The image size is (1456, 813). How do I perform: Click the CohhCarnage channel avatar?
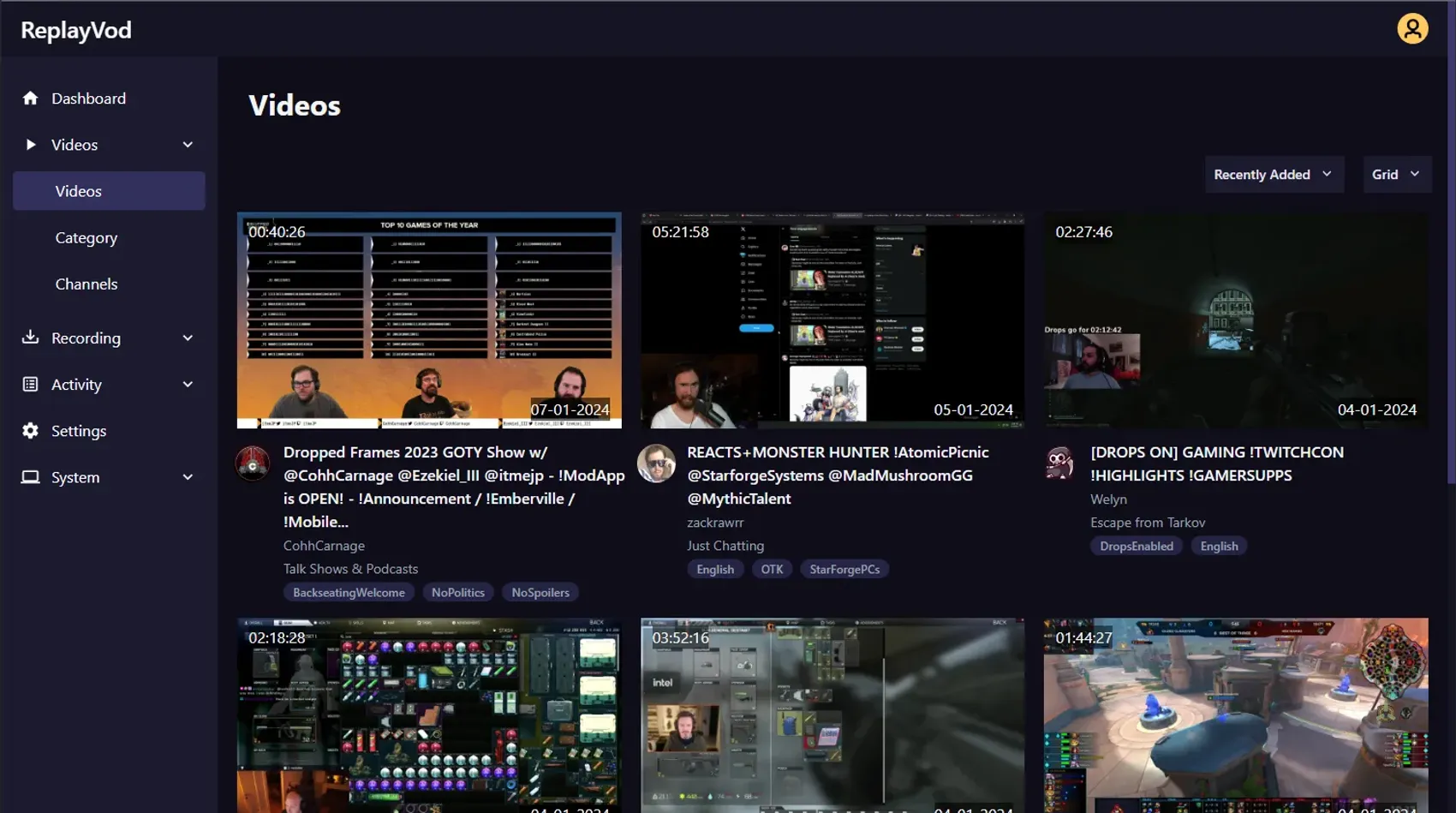(253, 463)
